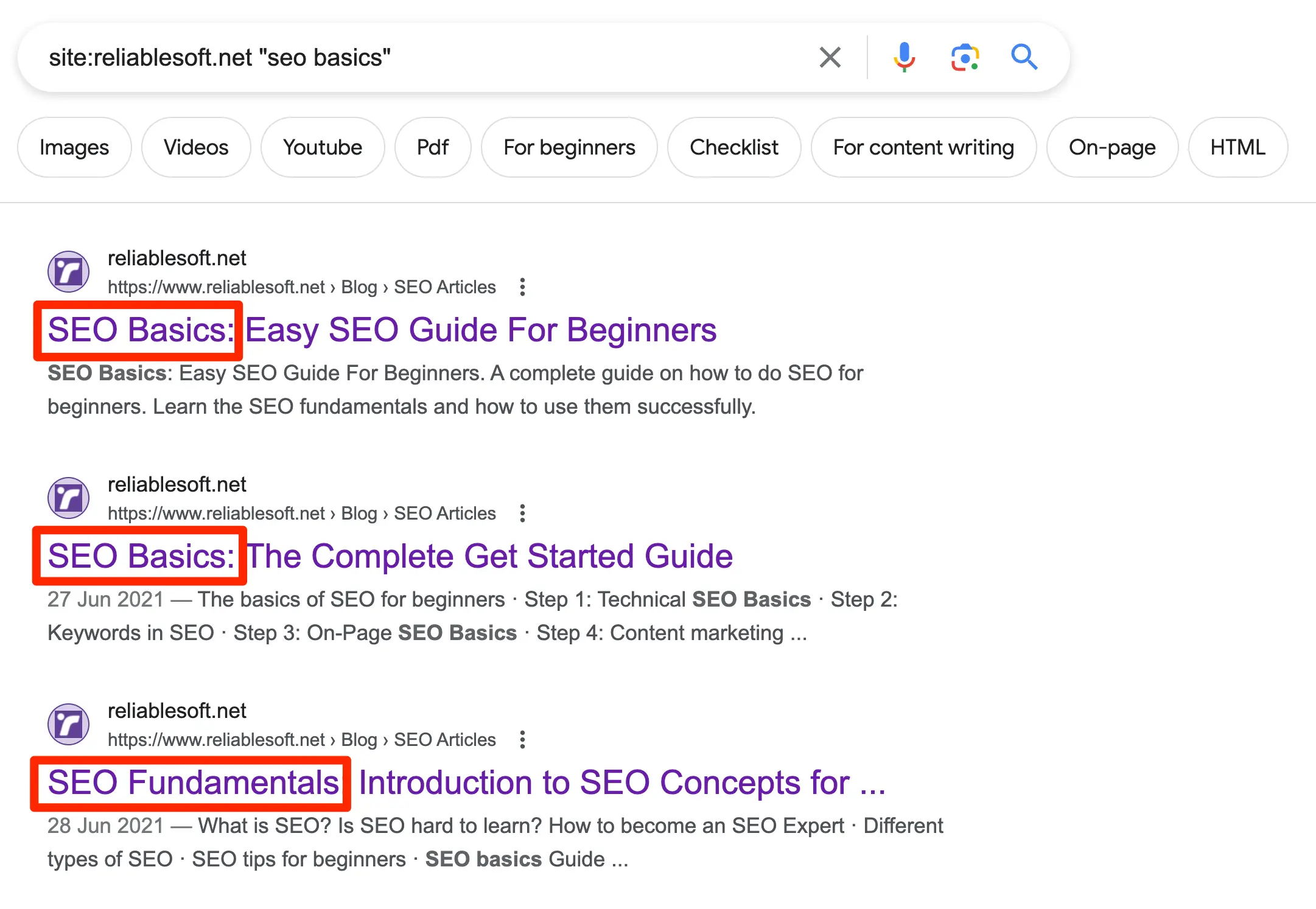Open Google Lens image search
The image size is (1316, 909).
(965, 58)
